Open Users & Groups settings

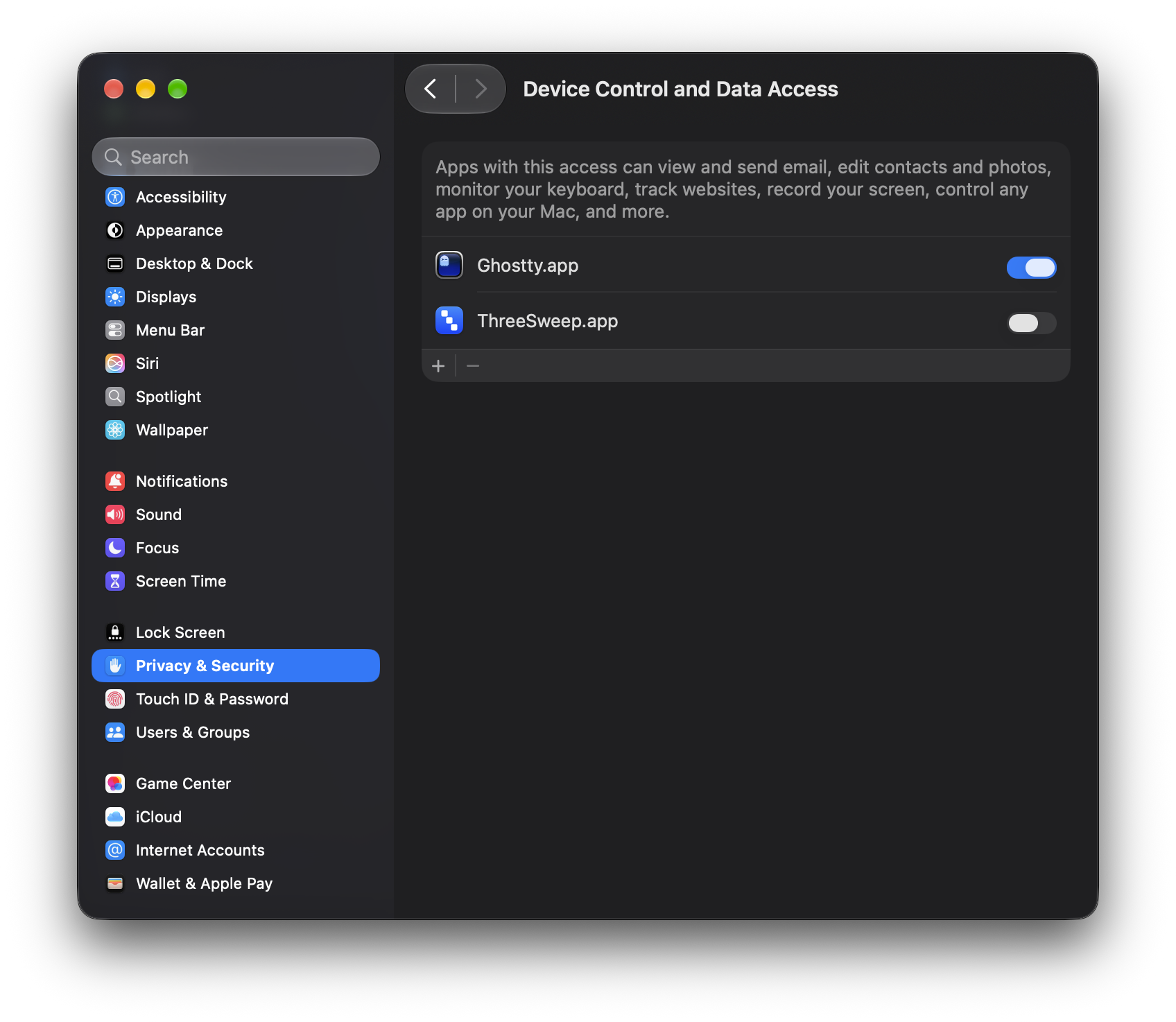coord(236,732)
